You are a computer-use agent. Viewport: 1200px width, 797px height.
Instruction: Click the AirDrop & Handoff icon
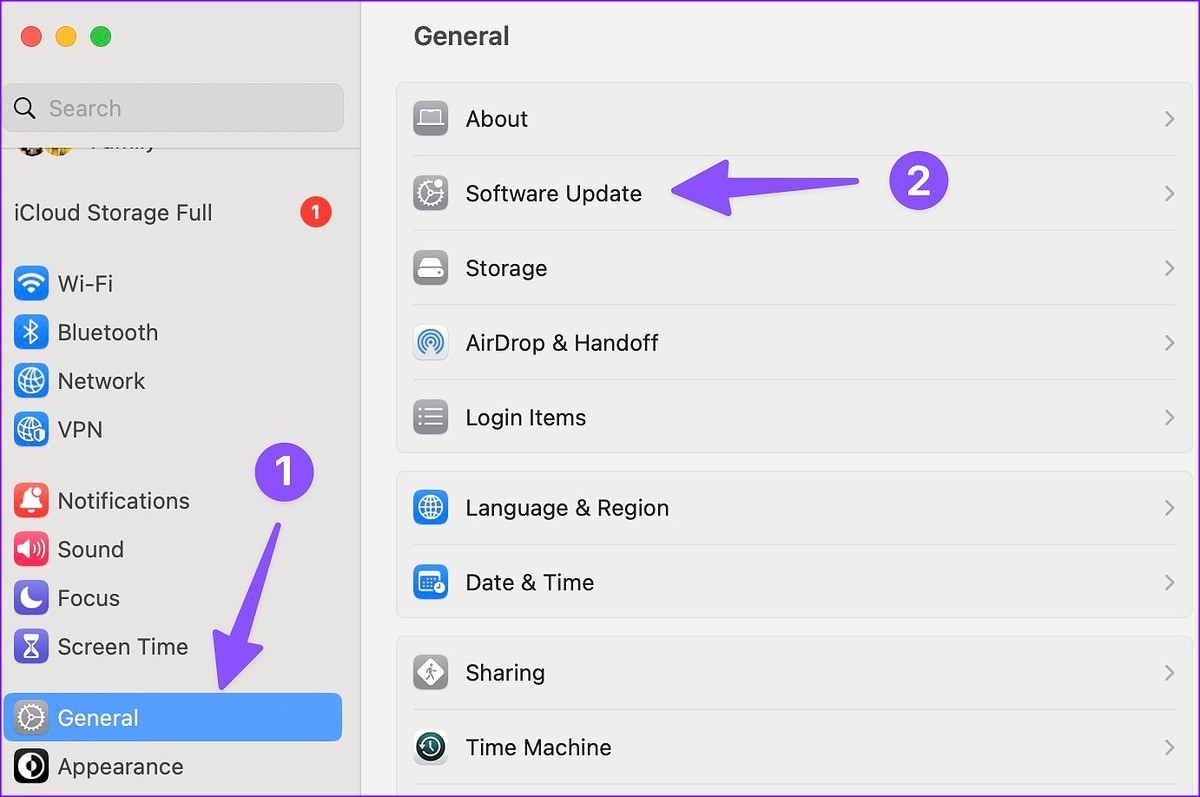pos(431,343)
